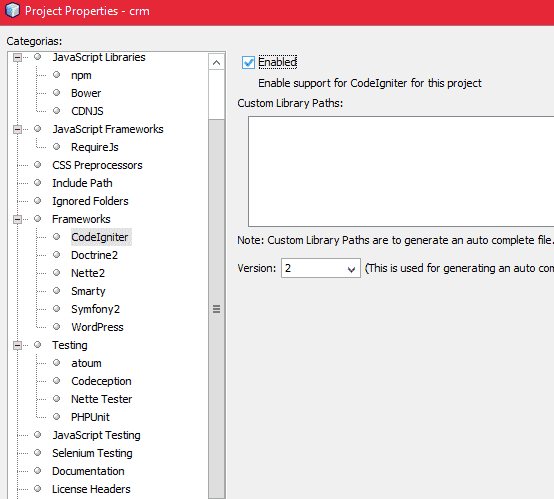The height and width of the screenshot is (499, 554).
Task: Collapse the Frameworks tree node
Action: (x=17, y=219)
